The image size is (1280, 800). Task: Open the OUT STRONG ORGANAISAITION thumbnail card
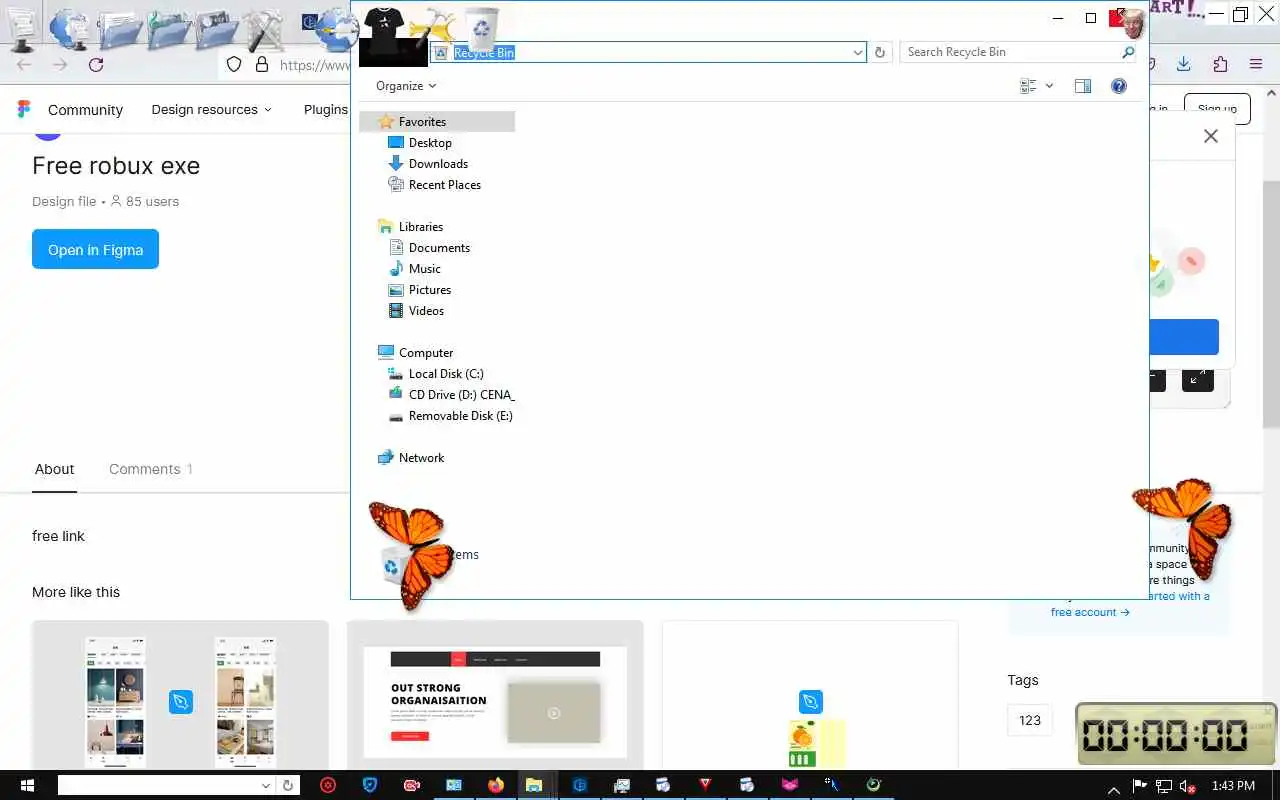point(495,695)
